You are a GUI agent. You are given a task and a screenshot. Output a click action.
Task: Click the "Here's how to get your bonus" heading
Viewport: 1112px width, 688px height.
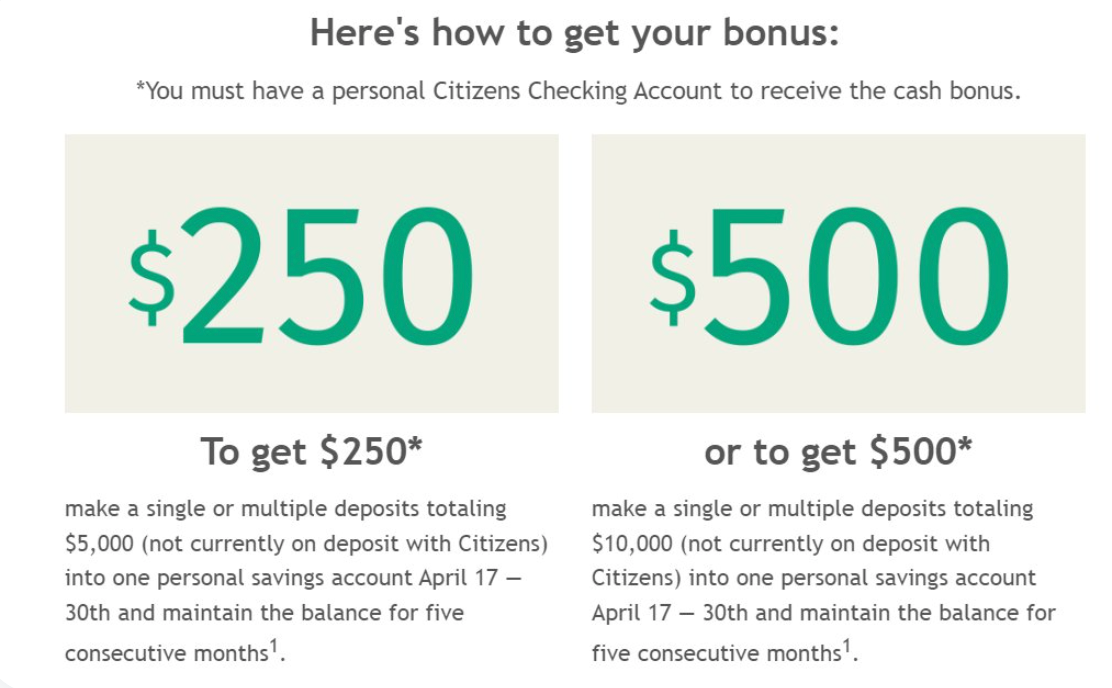click(574, 33)
